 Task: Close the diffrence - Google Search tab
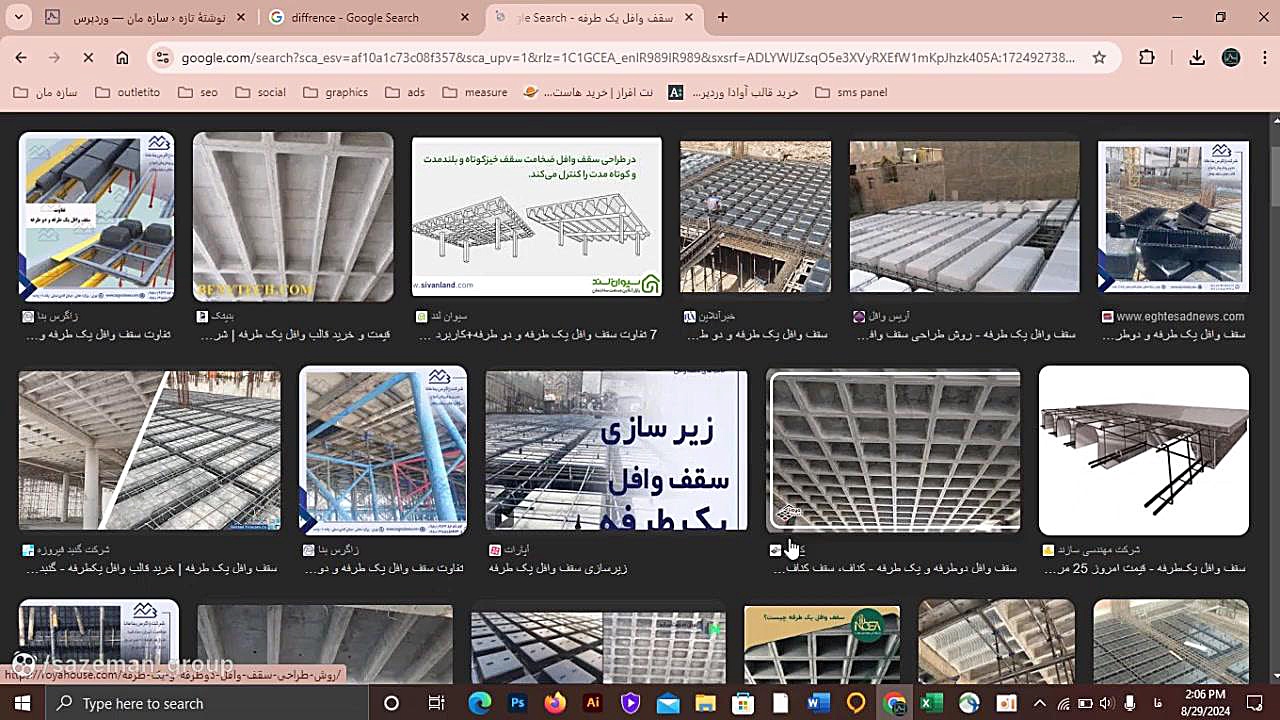point(464,18)
